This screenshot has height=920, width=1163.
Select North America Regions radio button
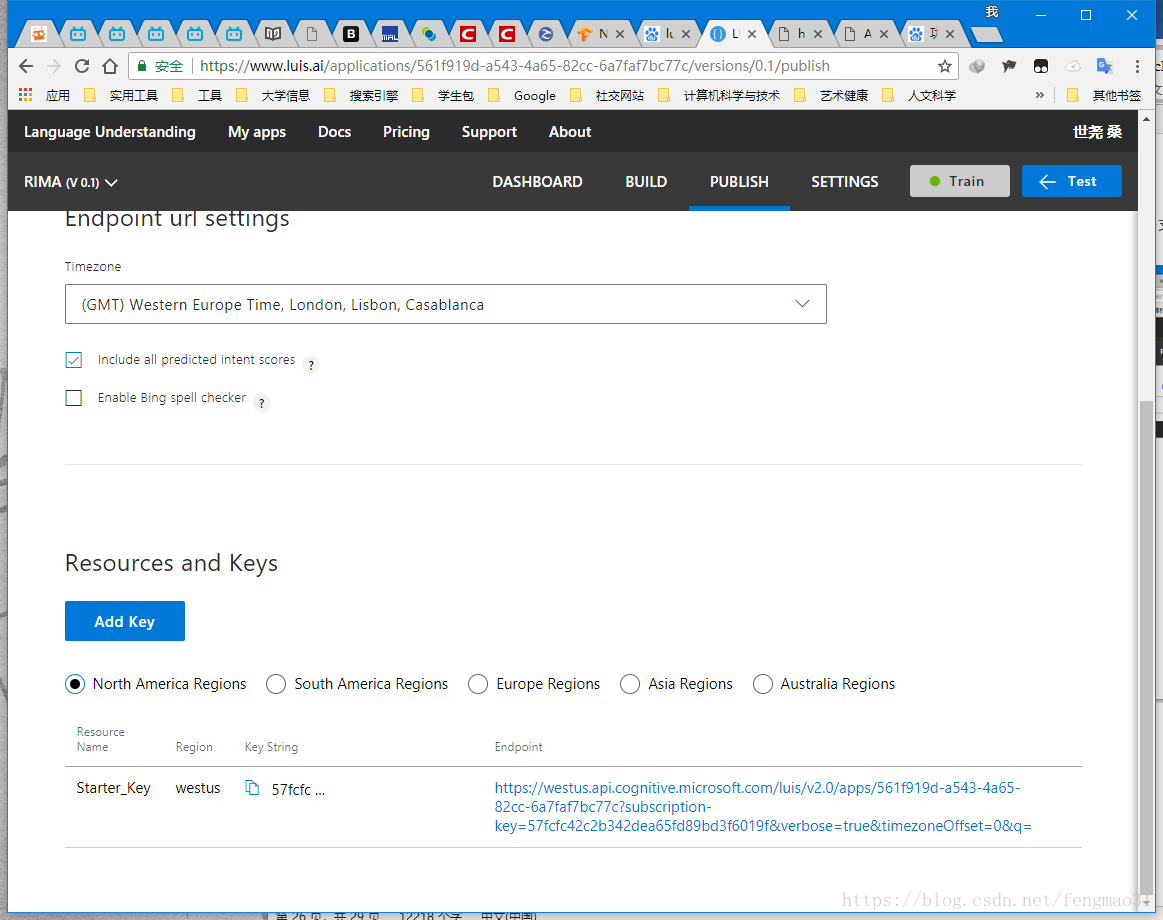point(75,684)
